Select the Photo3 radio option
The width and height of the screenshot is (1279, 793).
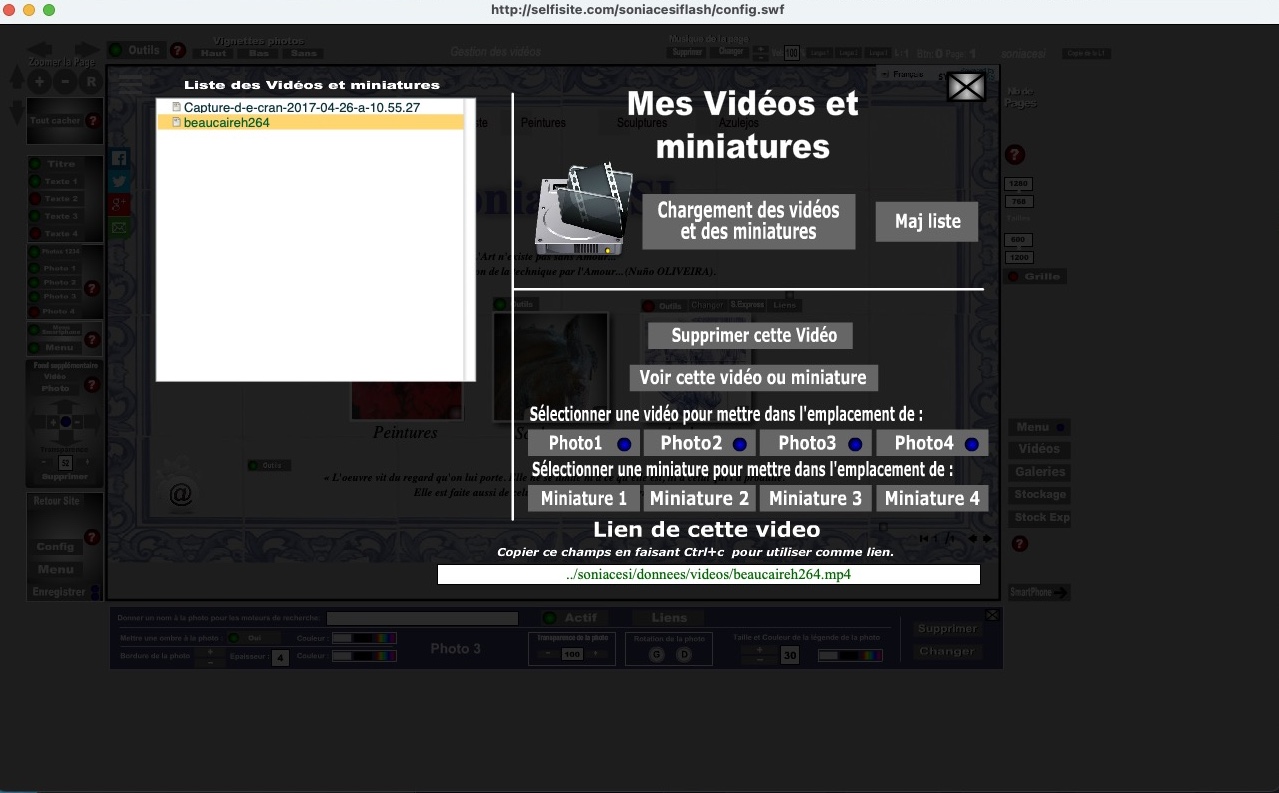point(855,444)
